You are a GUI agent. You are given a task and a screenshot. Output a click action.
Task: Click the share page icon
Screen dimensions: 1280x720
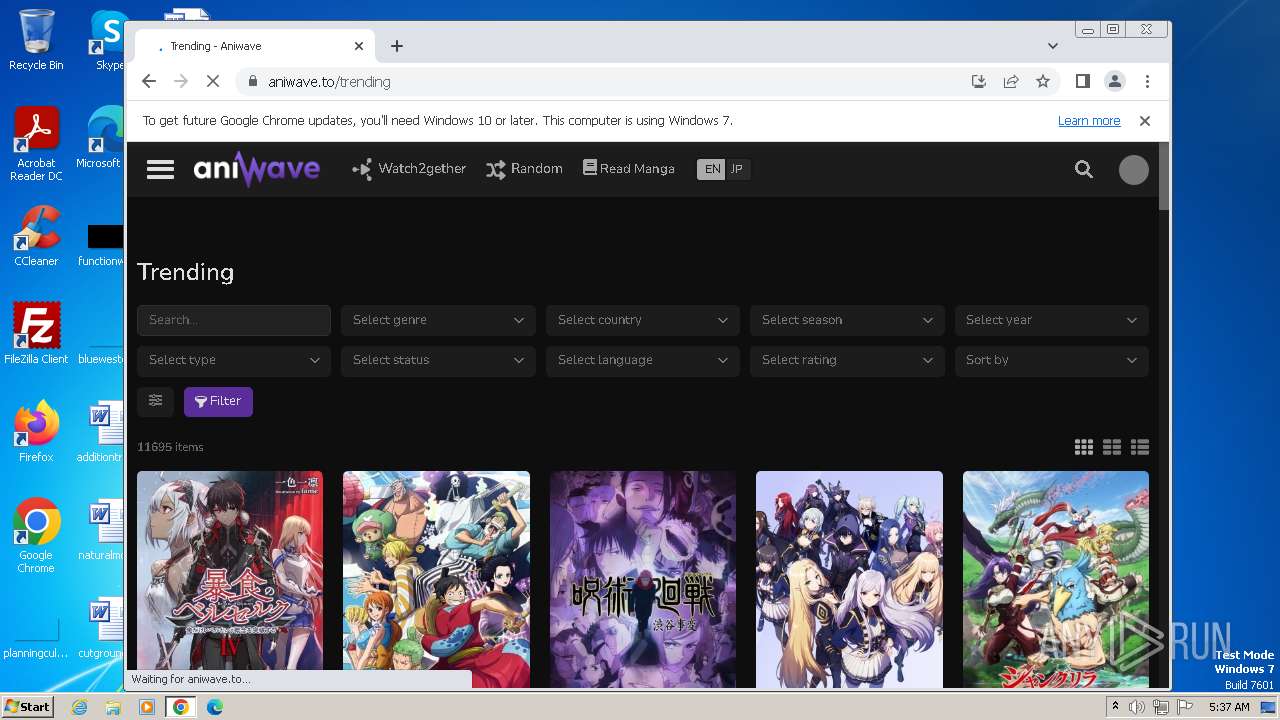pos(1011,82)
